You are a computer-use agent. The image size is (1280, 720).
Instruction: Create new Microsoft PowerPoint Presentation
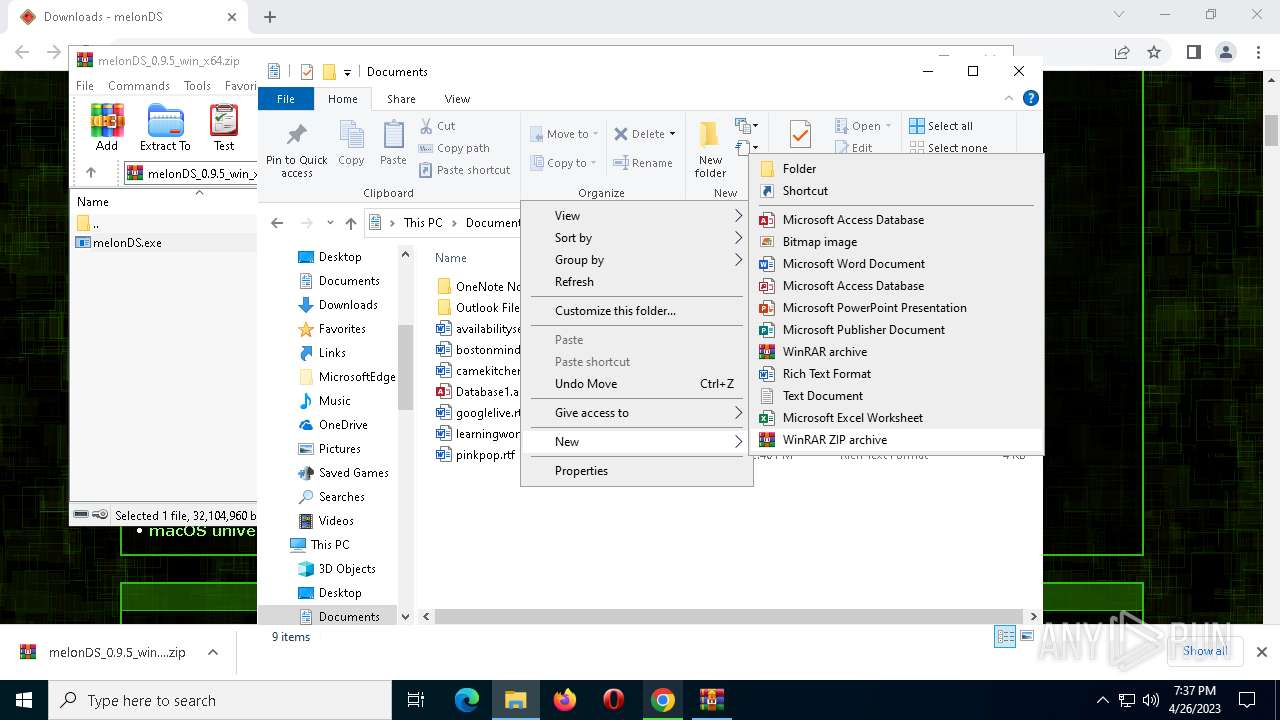point(896,308)
